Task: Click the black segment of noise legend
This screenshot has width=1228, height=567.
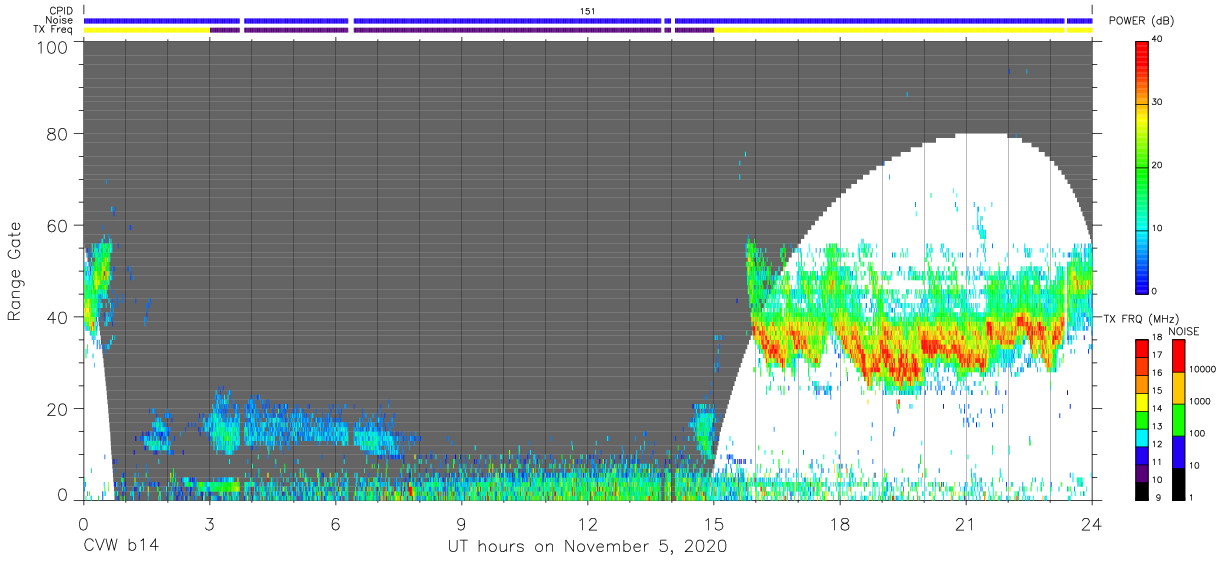Action: 1178,484
